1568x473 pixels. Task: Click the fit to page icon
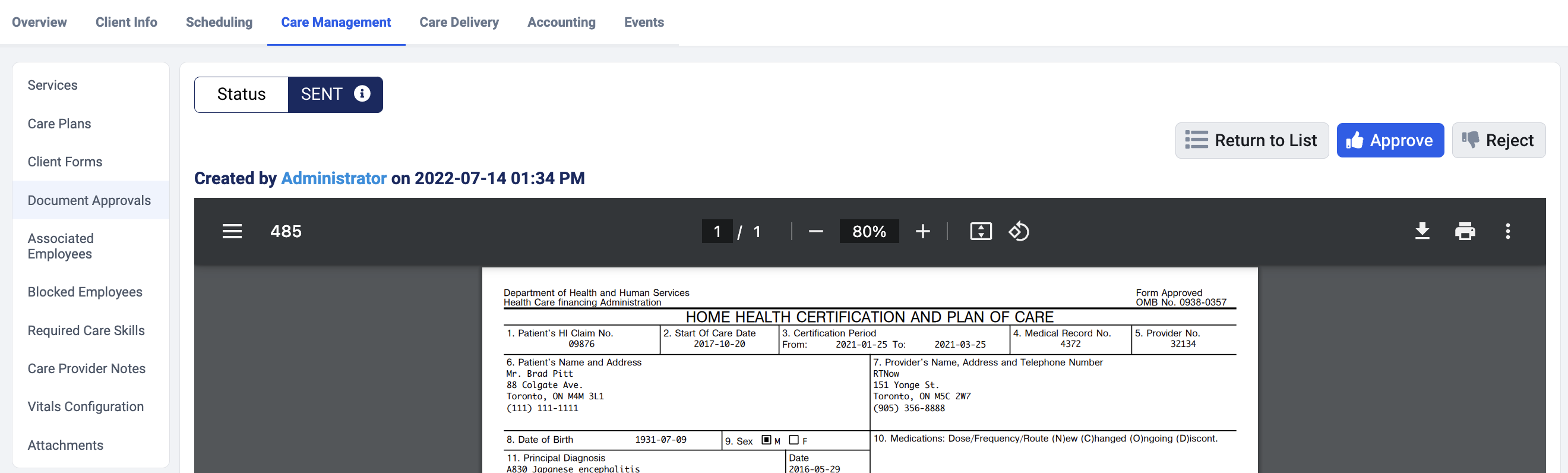[x=981, y=231]
